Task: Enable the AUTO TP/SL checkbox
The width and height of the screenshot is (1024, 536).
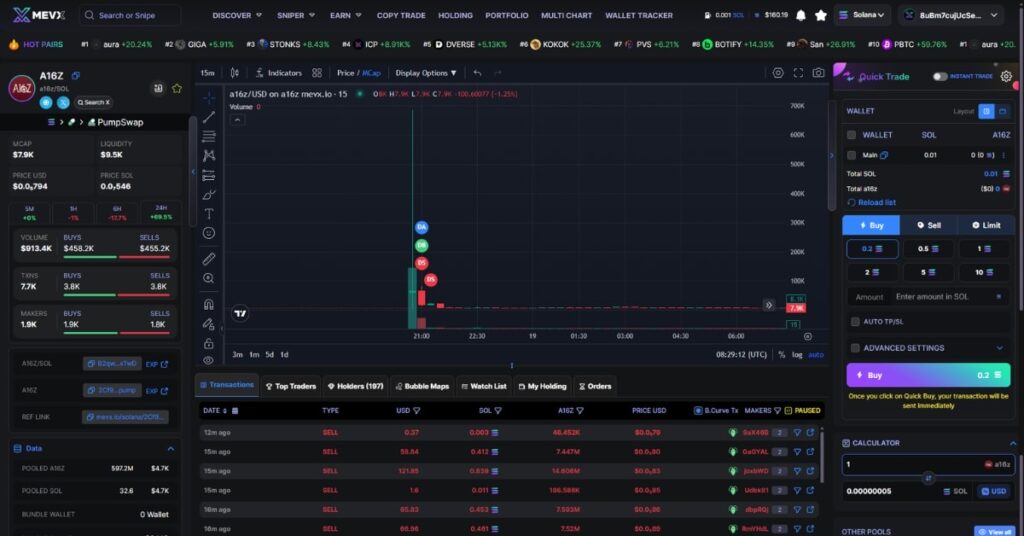Action: coord(855,322)
